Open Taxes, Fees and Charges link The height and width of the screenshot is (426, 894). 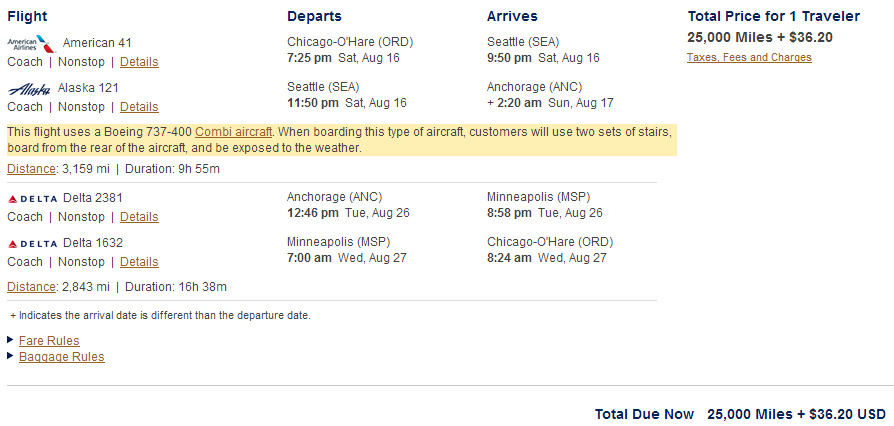pyautogui.click(x=749, y=58)
